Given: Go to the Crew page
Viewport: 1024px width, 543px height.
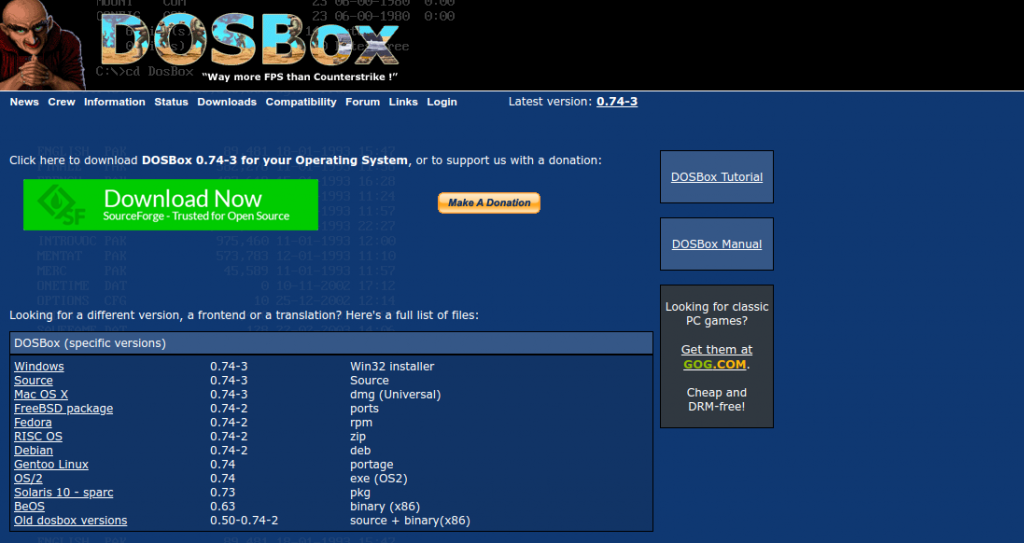Looking at the screenshot, I should coord(61,102).
